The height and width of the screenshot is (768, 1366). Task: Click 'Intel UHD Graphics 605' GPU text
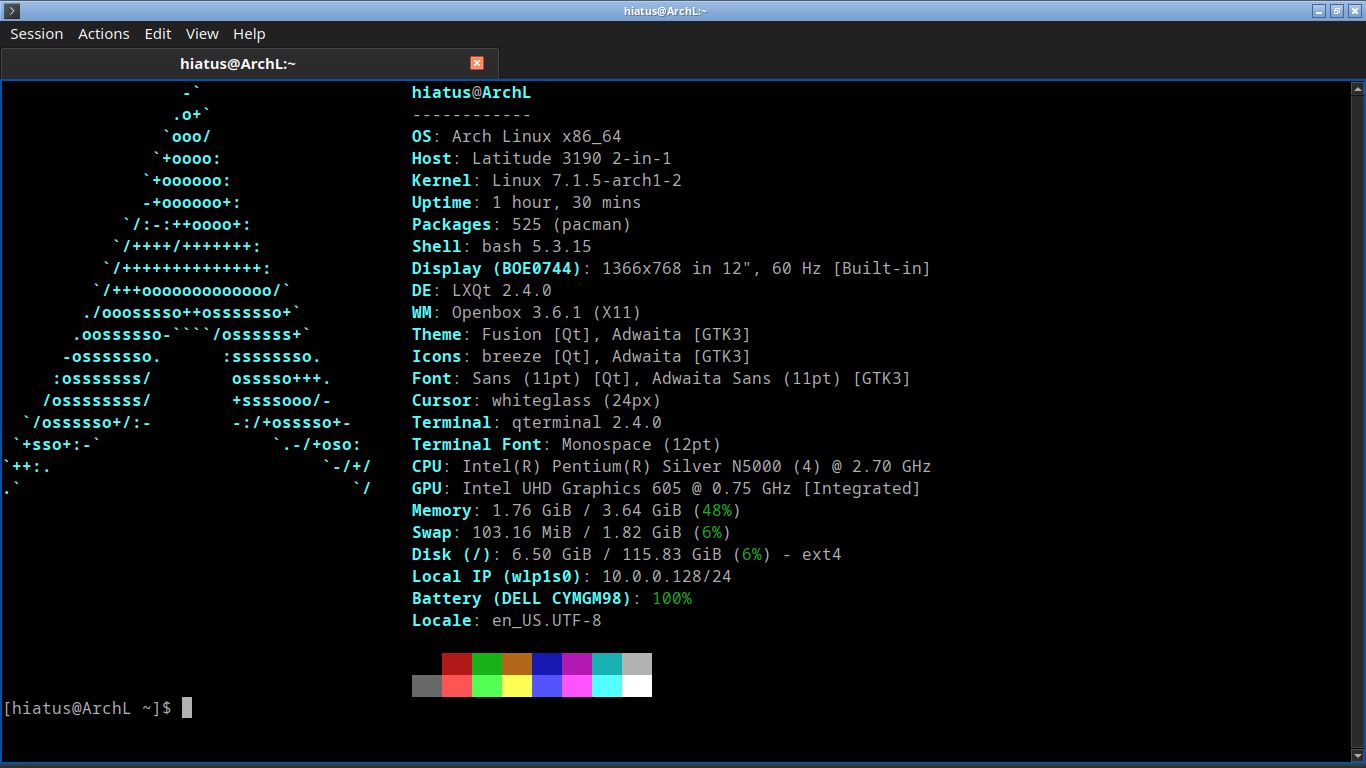tap(572, 489)
